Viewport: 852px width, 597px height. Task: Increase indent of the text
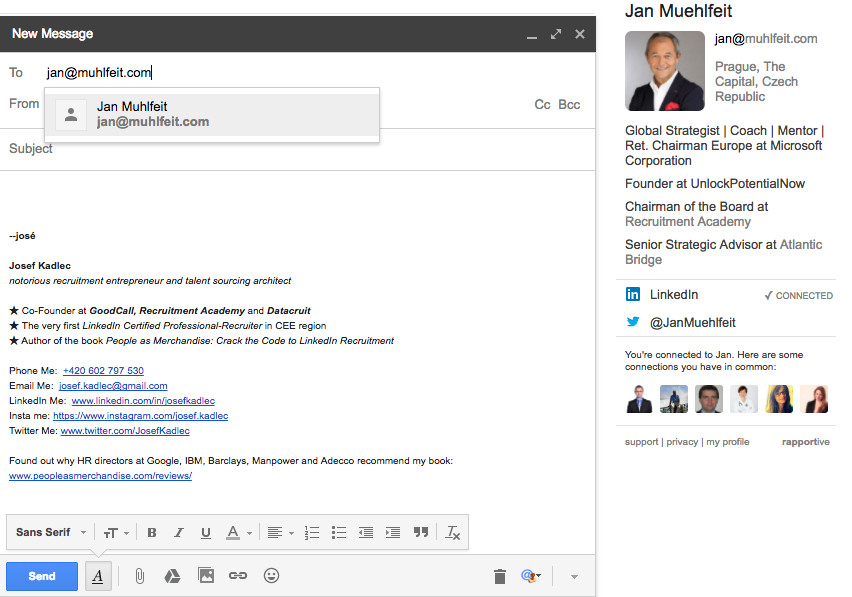393,532
